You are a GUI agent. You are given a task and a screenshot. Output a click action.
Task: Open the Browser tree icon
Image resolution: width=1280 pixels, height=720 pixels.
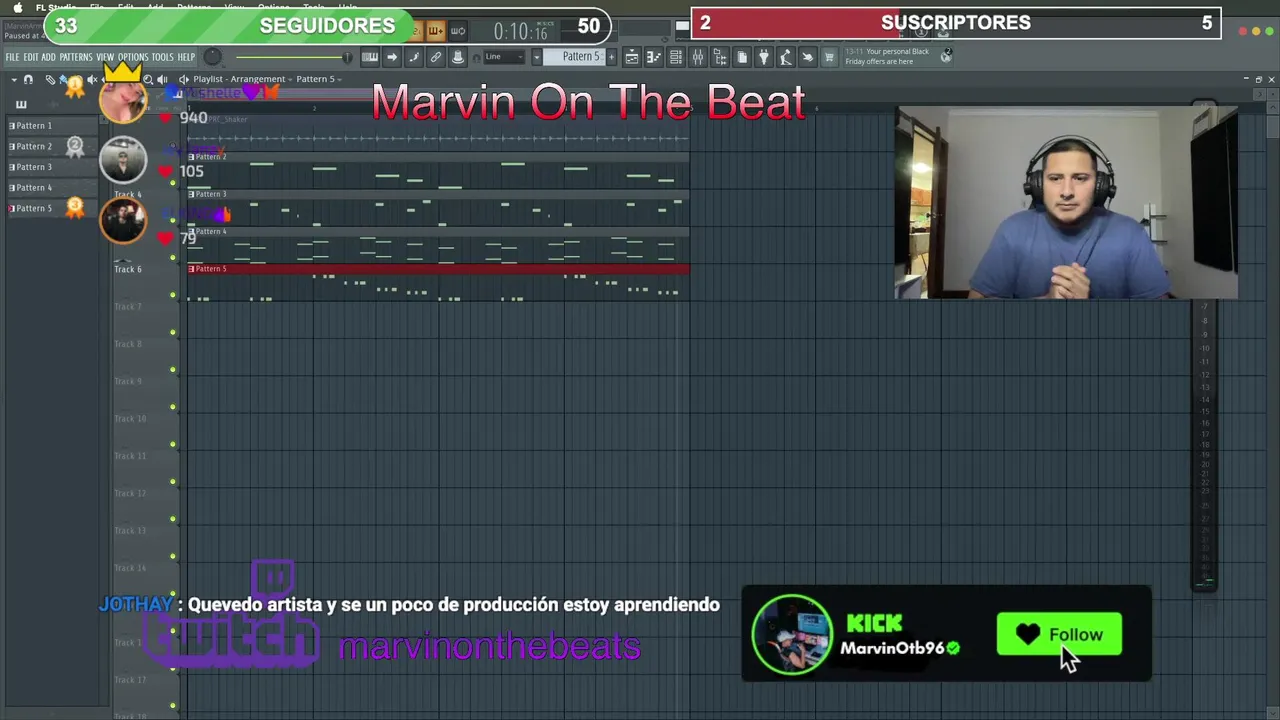pos(720,57)
